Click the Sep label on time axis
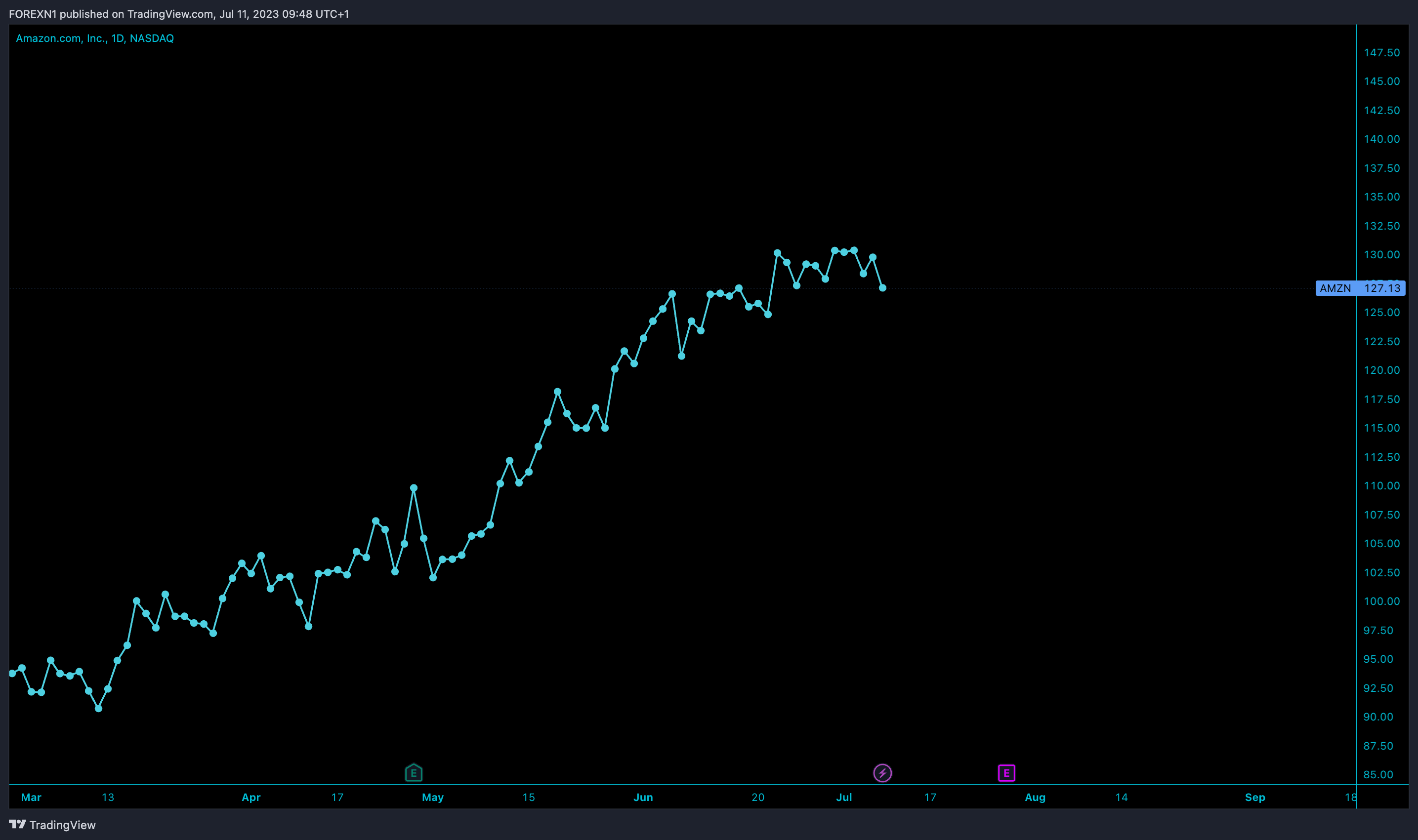 tap(1255, 798)
